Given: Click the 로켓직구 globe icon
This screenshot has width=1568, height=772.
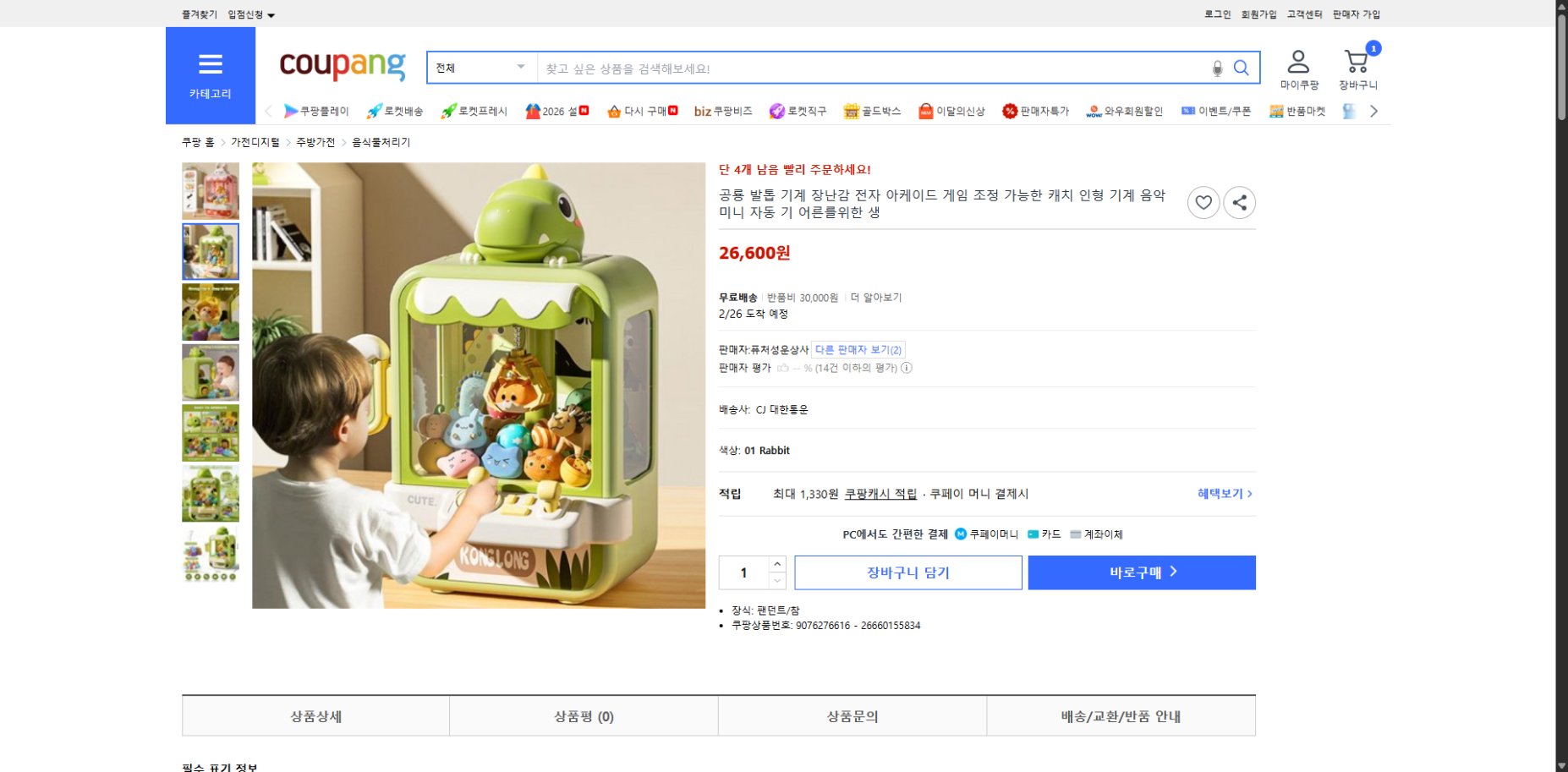Looking at the screenshot, I should tap(776, 110).
